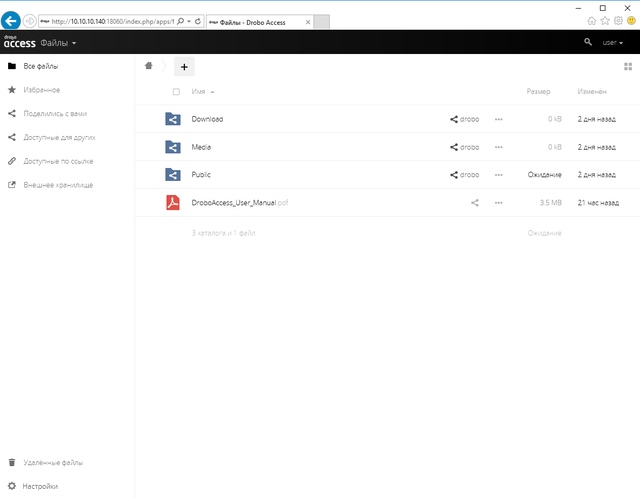Toggle the select all files checkbox
640x498 pixels.
[x=177, y=92]
